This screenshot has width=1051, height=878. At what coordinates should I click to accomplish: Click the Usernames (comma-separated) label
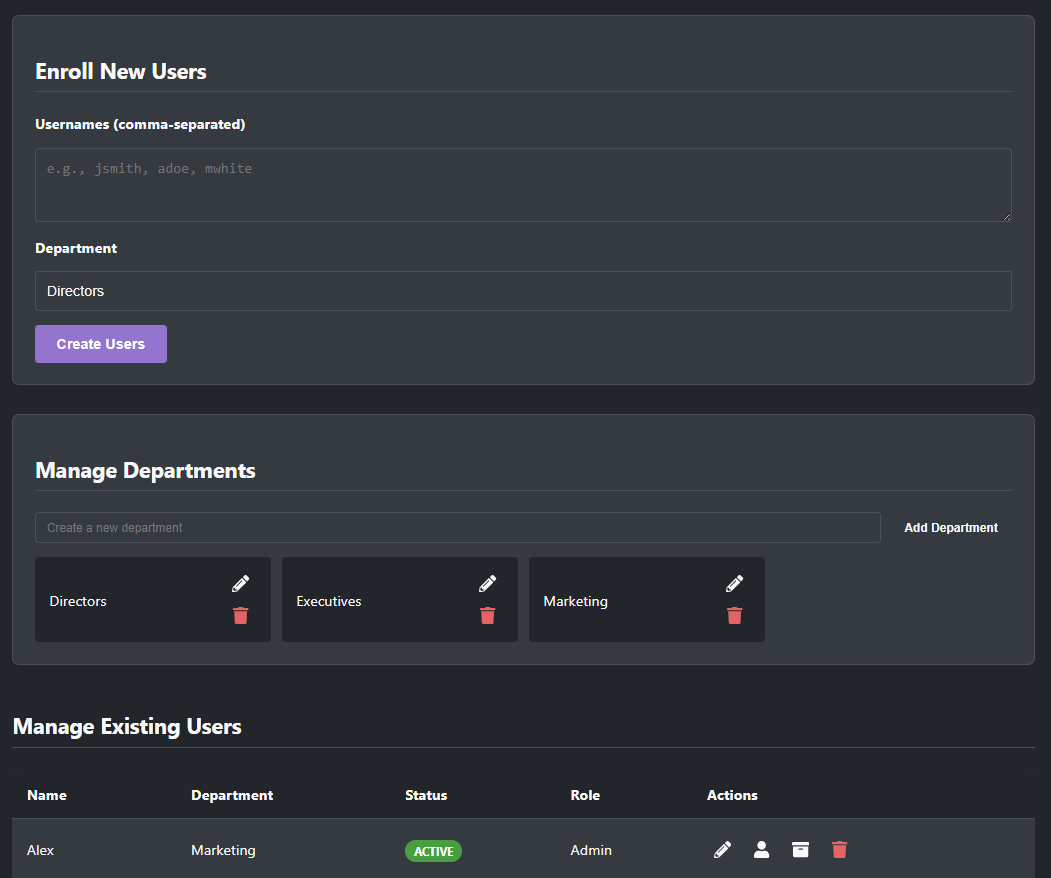point(140,124)
